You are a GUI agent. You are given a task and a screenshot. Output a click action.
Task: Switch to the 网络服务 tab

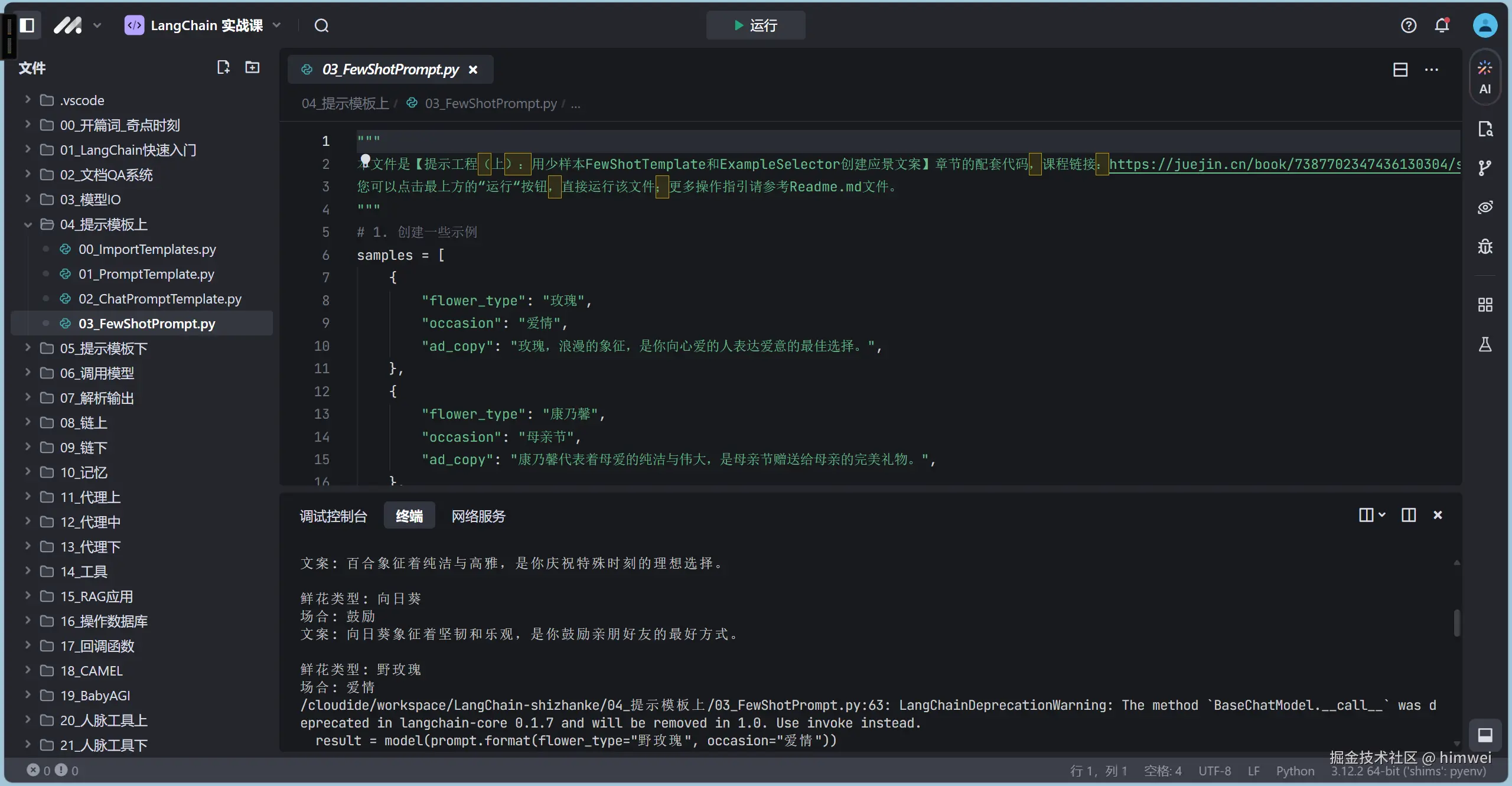pos(478,516)
